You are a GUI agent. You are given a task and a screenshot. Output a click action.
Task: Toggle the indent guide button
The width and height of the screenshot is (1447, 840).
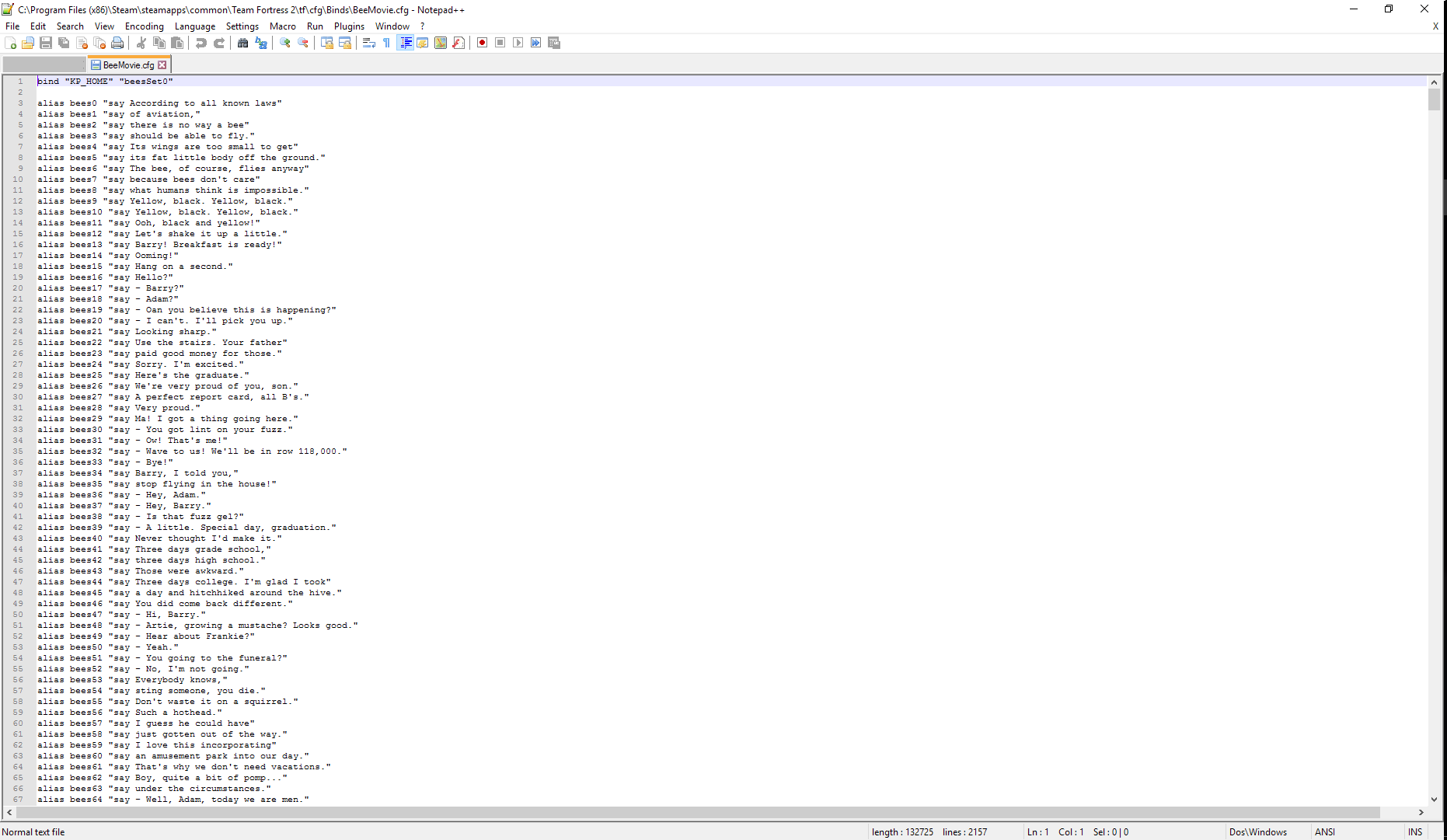tap(405, 43)
